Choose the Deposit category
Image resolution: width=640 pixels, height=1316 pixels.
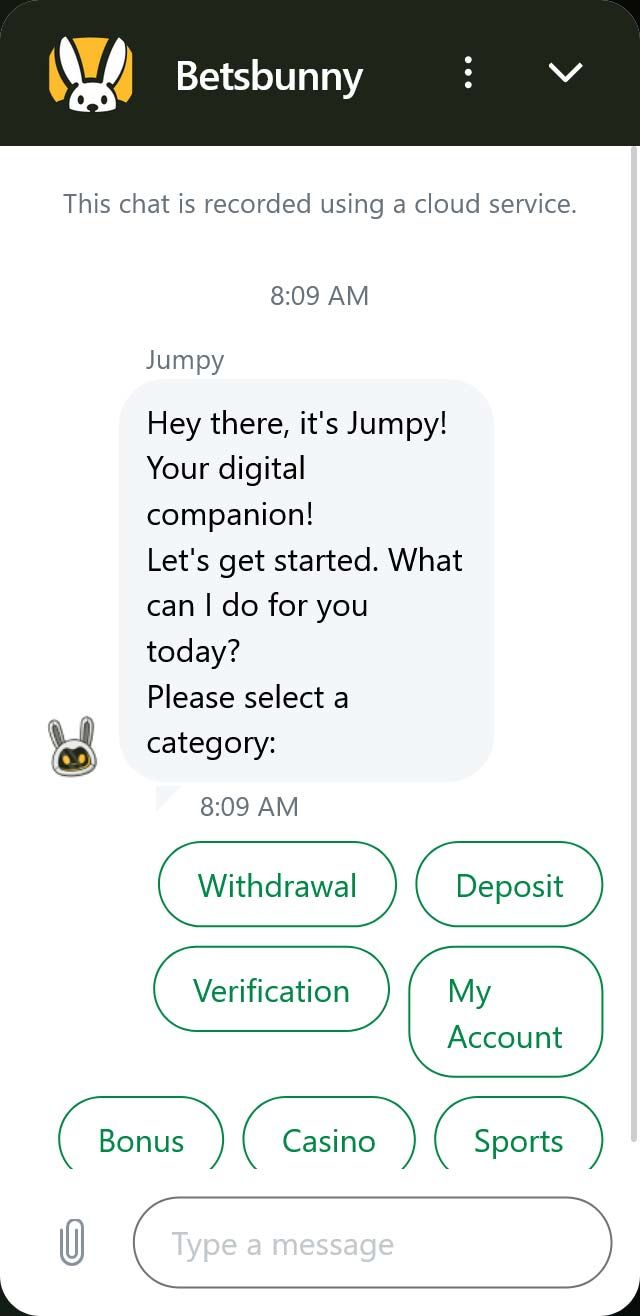coord(509,885)
